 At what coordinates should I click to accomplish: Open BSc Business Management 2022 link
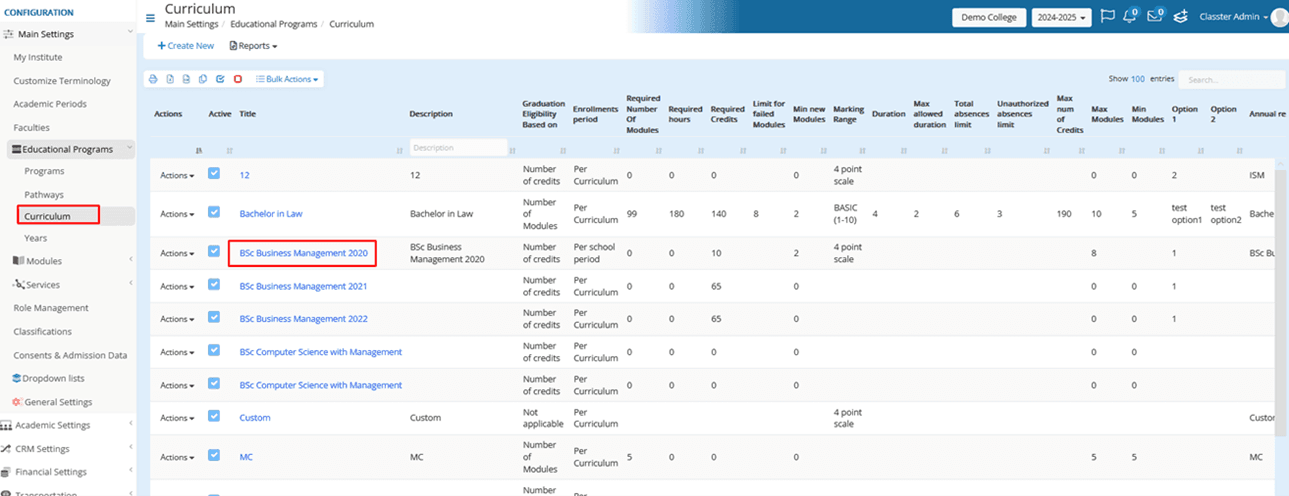303,319
